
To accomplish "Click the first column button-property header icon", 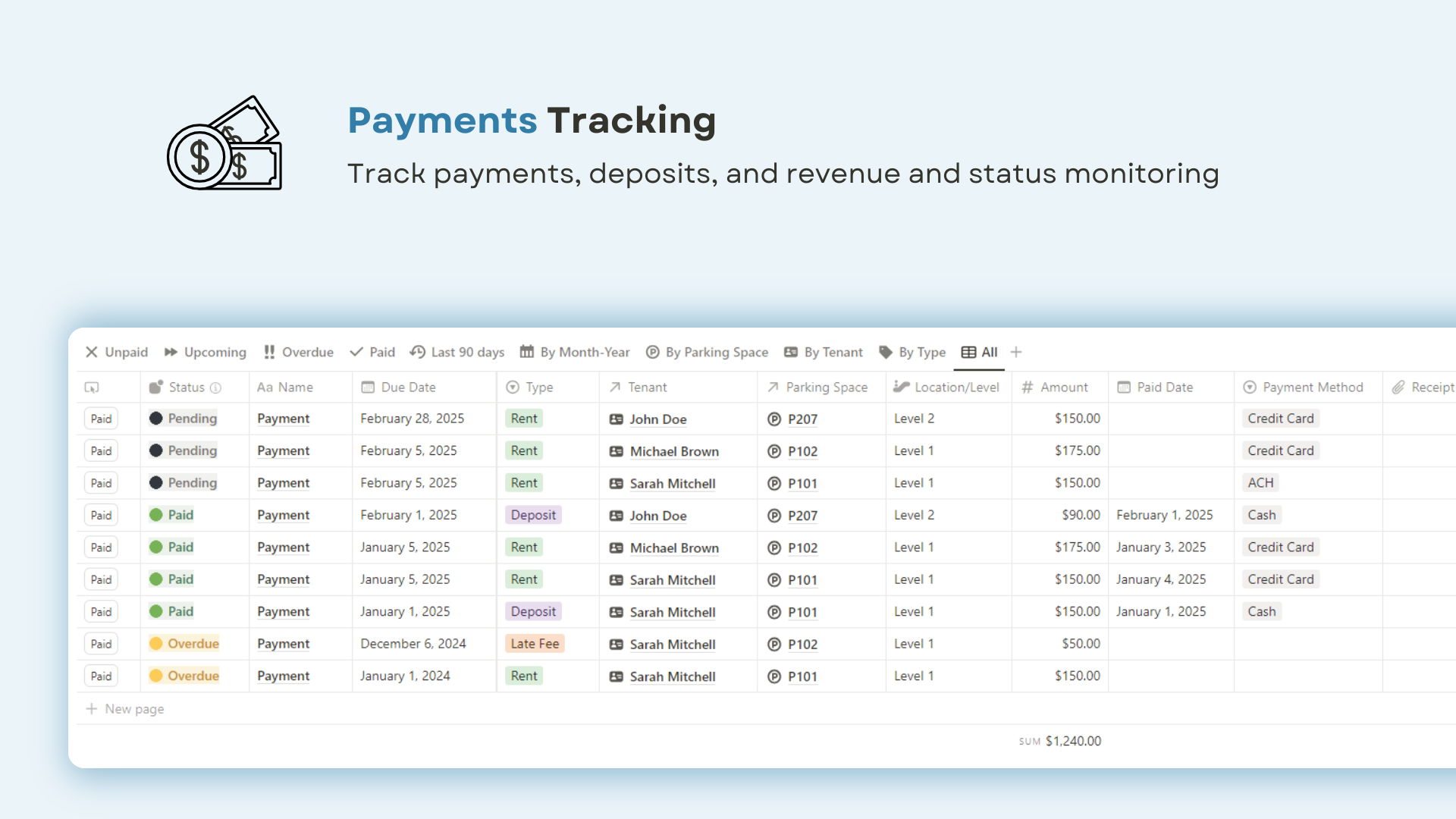I will (92, 388).
